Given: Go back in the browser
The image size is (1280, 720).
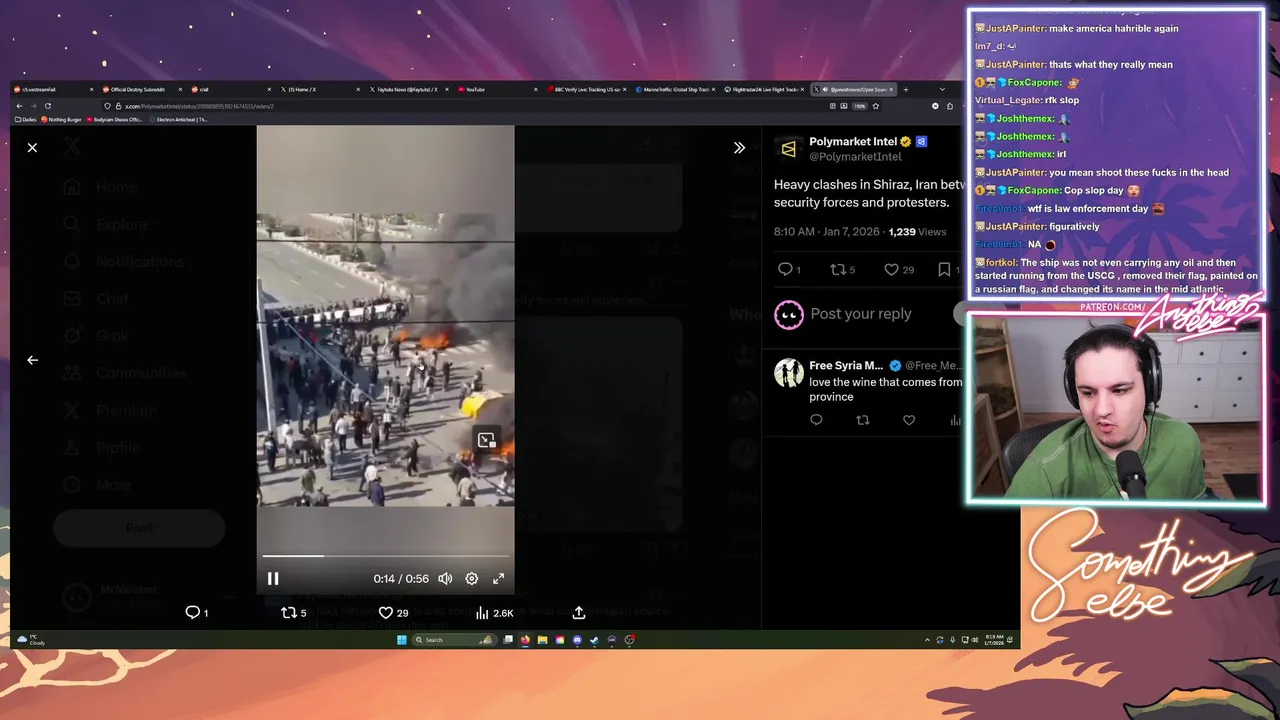Looking at the screenshot, I should [19, 106].
